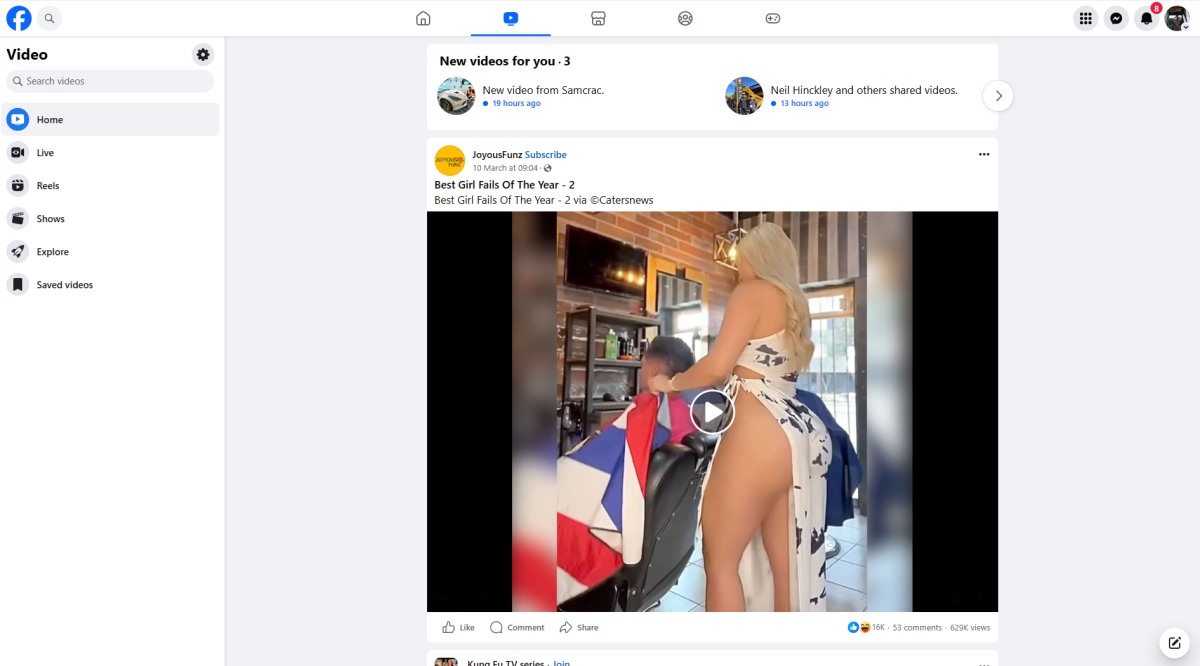Image resolution: width=1200 pixels, height=666 pixels.
Task: Open the Facebook search magnifier button
Action: [49, 18]
